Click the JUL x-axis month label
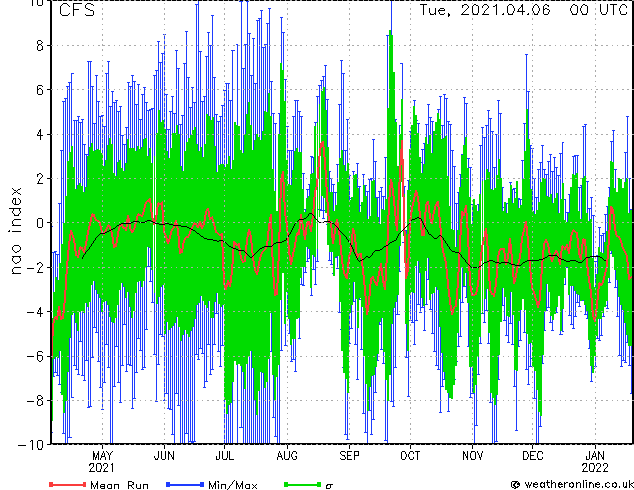Viewport: 634px width, 490px height. [x=224, y=456]
